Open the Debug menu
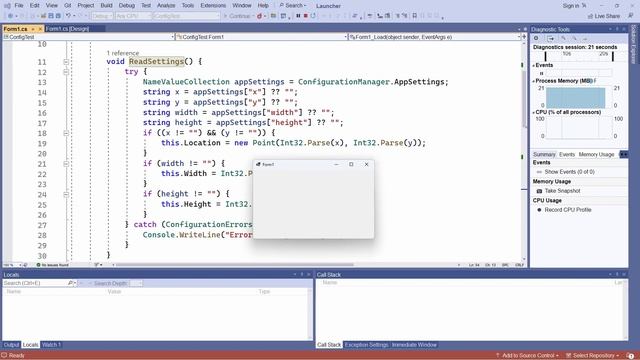This screenshot has height=360, width=640. [127, 6]
